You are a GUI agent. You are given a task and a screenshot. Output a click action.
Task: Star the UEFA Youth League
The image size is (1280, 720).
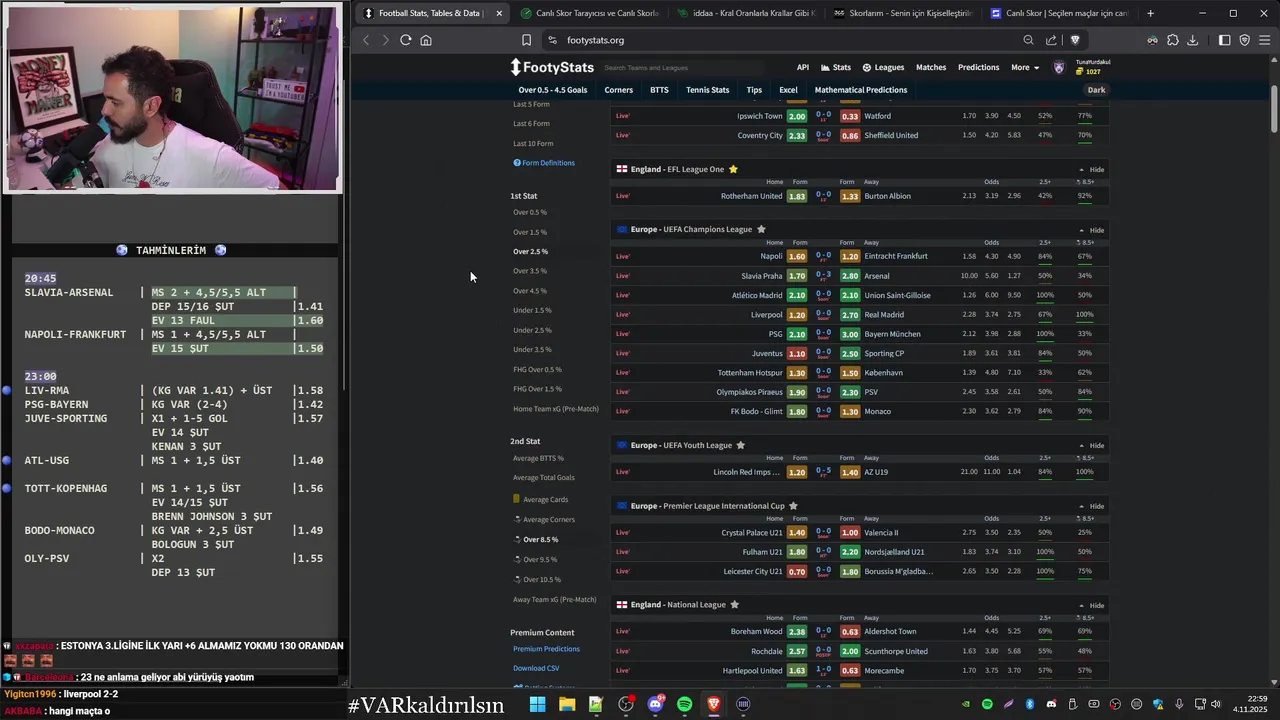(x=741, y=445)
